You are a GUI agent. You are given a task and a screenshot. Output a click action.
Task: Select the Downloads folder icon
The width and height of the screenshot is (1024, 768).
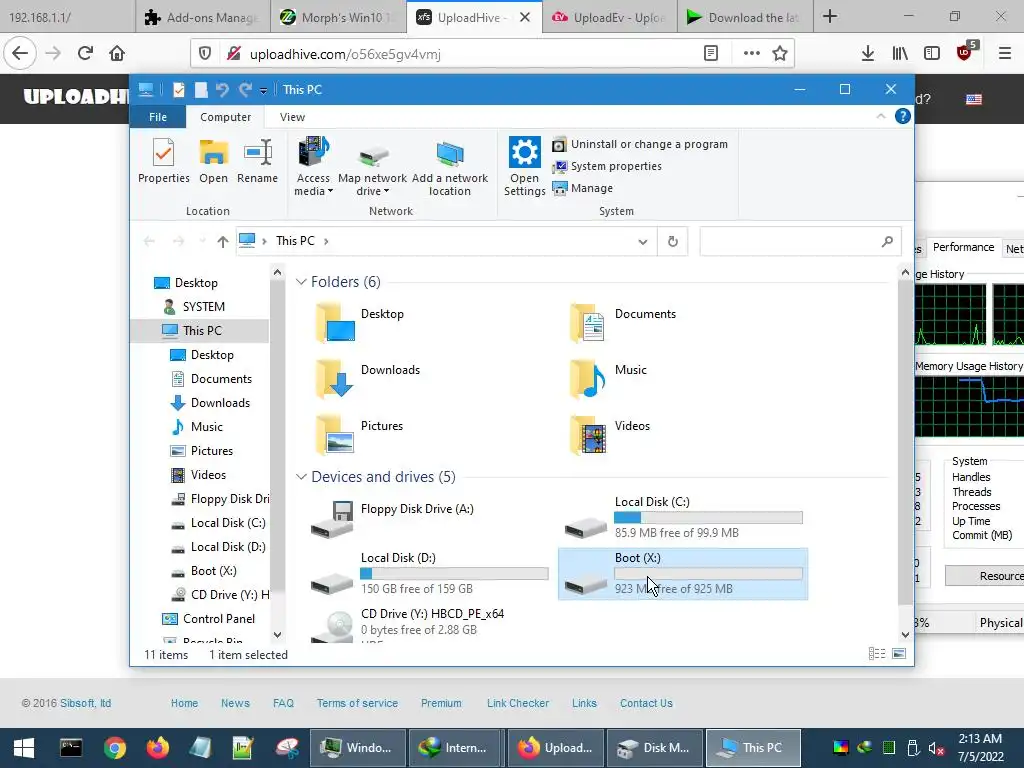pos(334,379)
